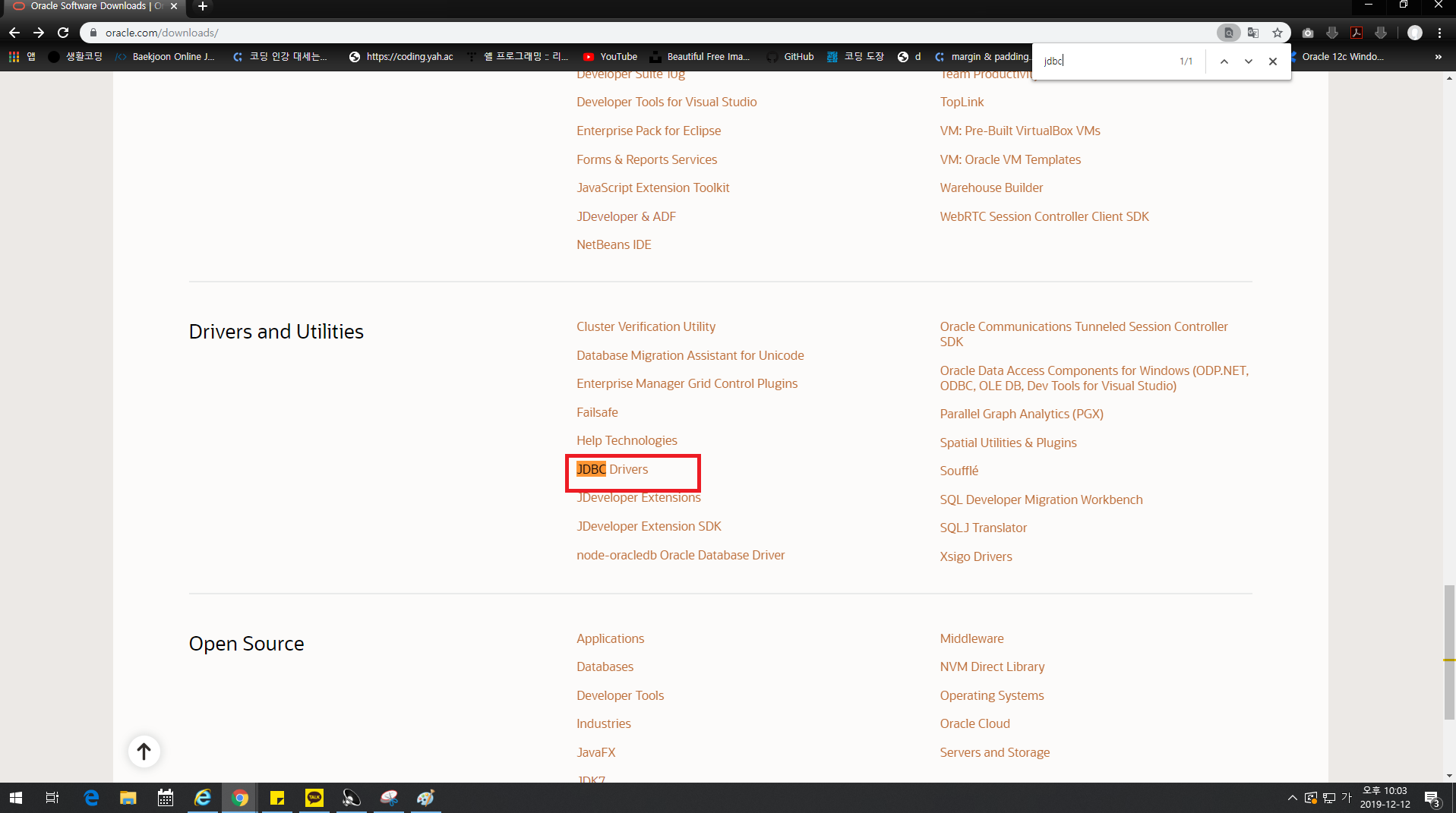The height and width of the screenshot is (813, 1456).
Task: Open the GitHub bookmark
Action: pyautogui.click(x=790, y=57)
